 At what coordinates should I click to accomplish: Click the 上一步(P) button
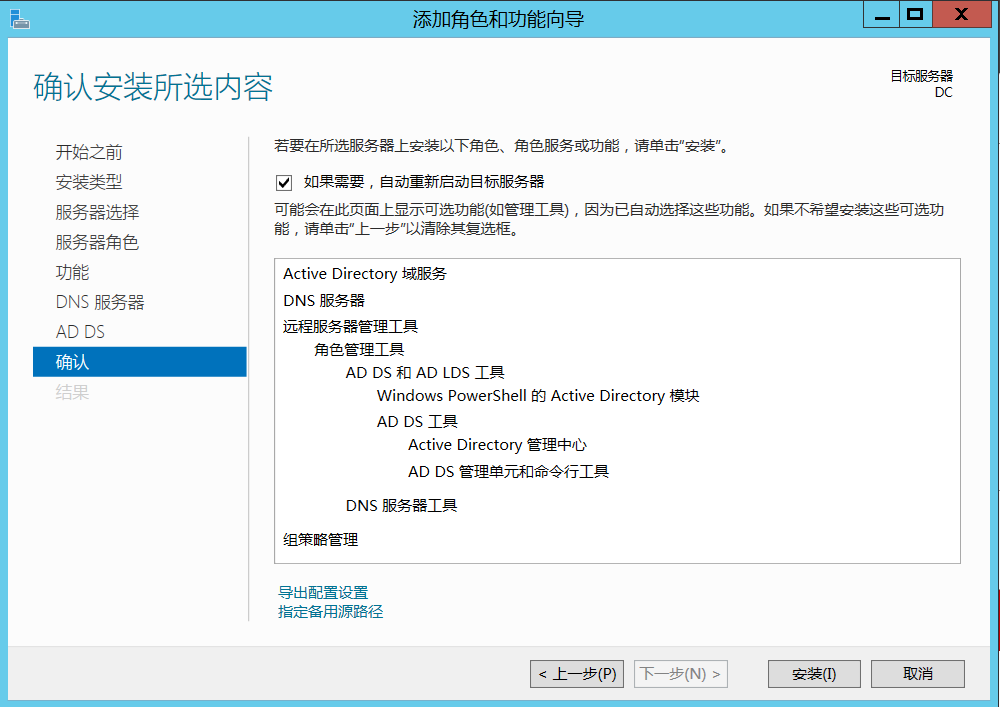tap(577, 674)
